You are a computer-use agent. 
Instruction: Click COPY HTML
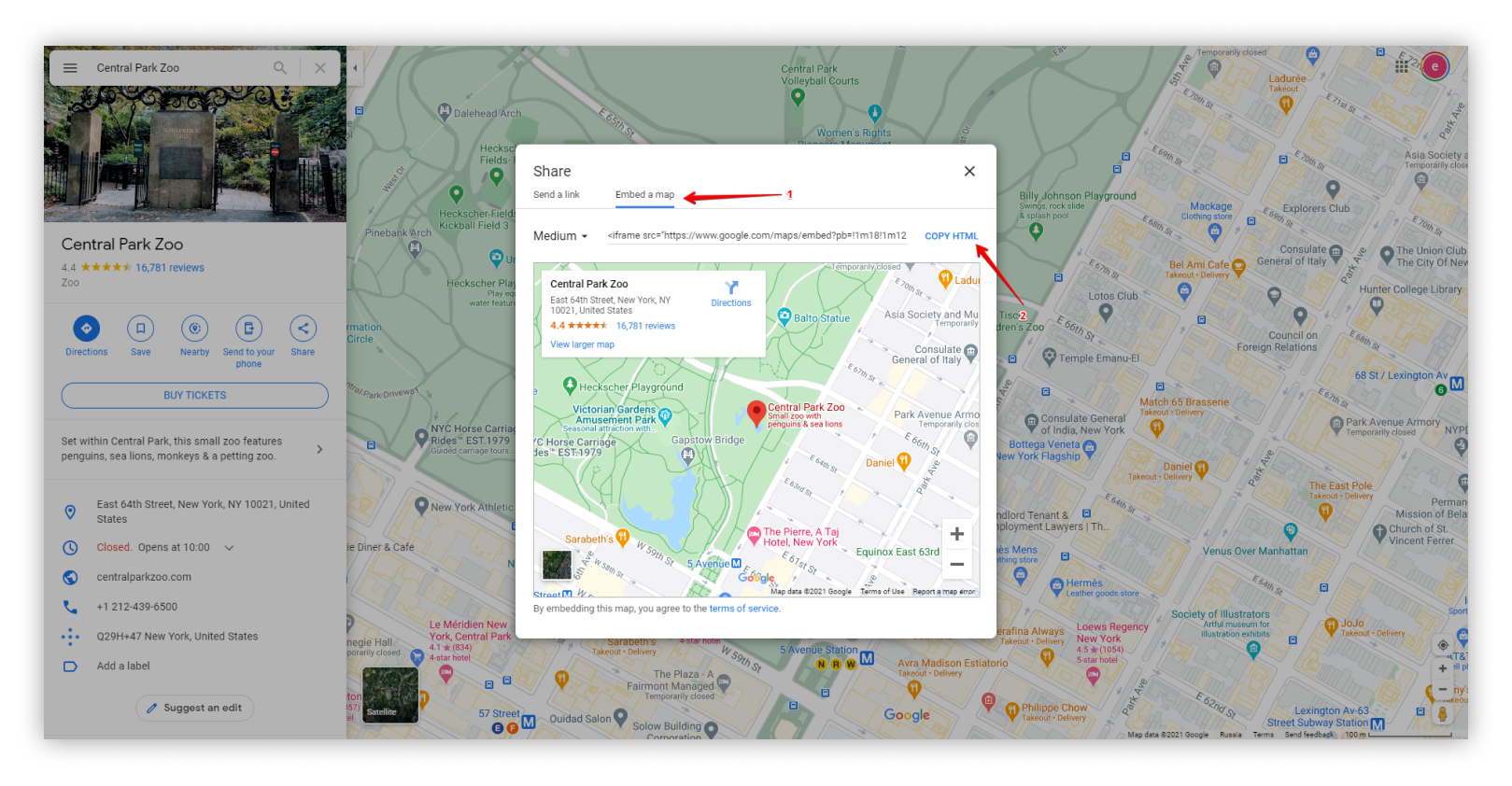click(x=952, y=236)
